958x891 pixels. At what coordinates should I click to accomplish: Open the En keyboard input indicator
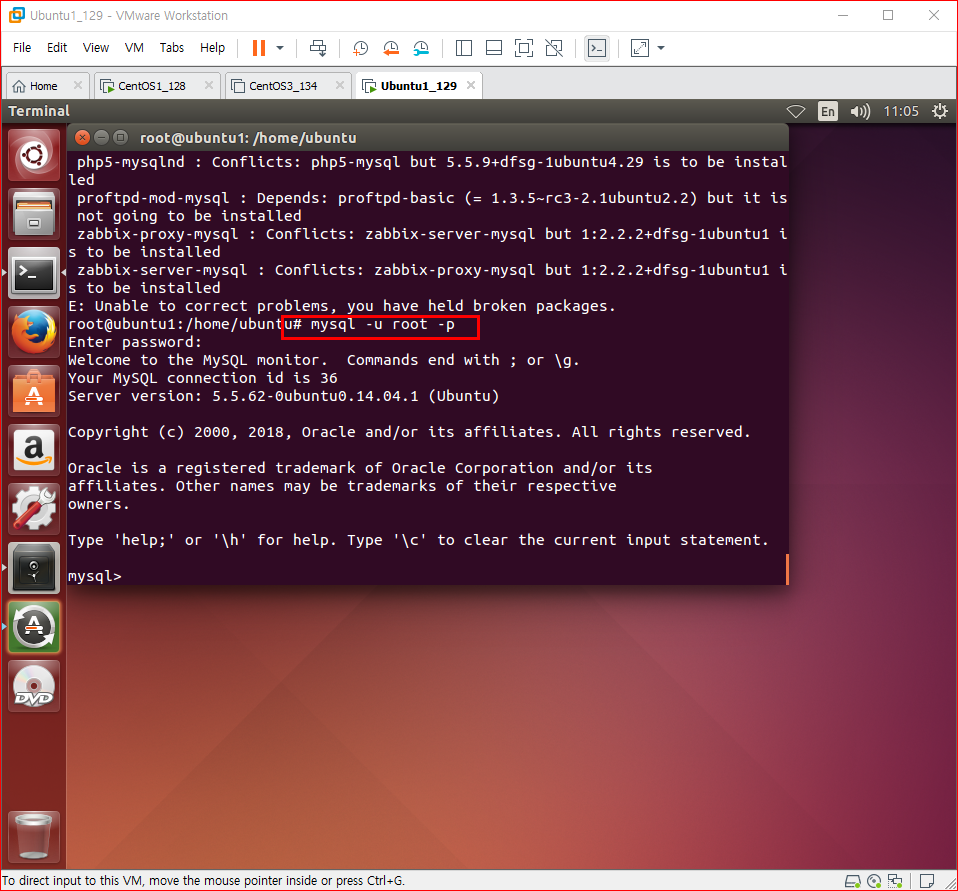coord(828,111)
